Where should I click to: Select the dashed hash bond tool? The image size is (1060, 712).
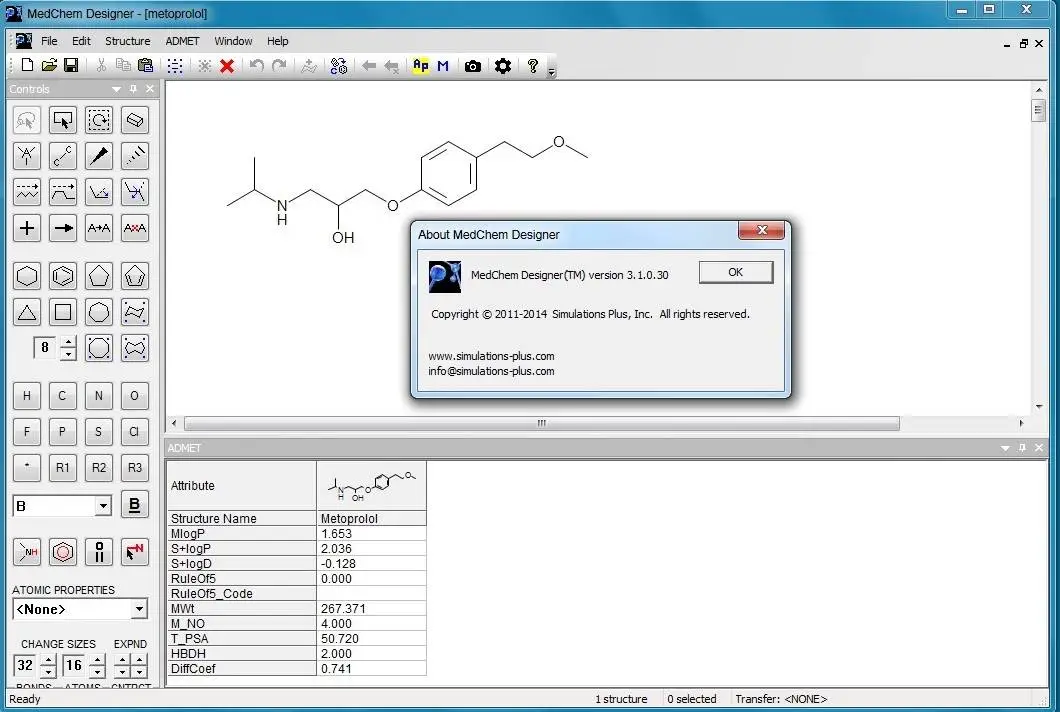tap(135, 156)
